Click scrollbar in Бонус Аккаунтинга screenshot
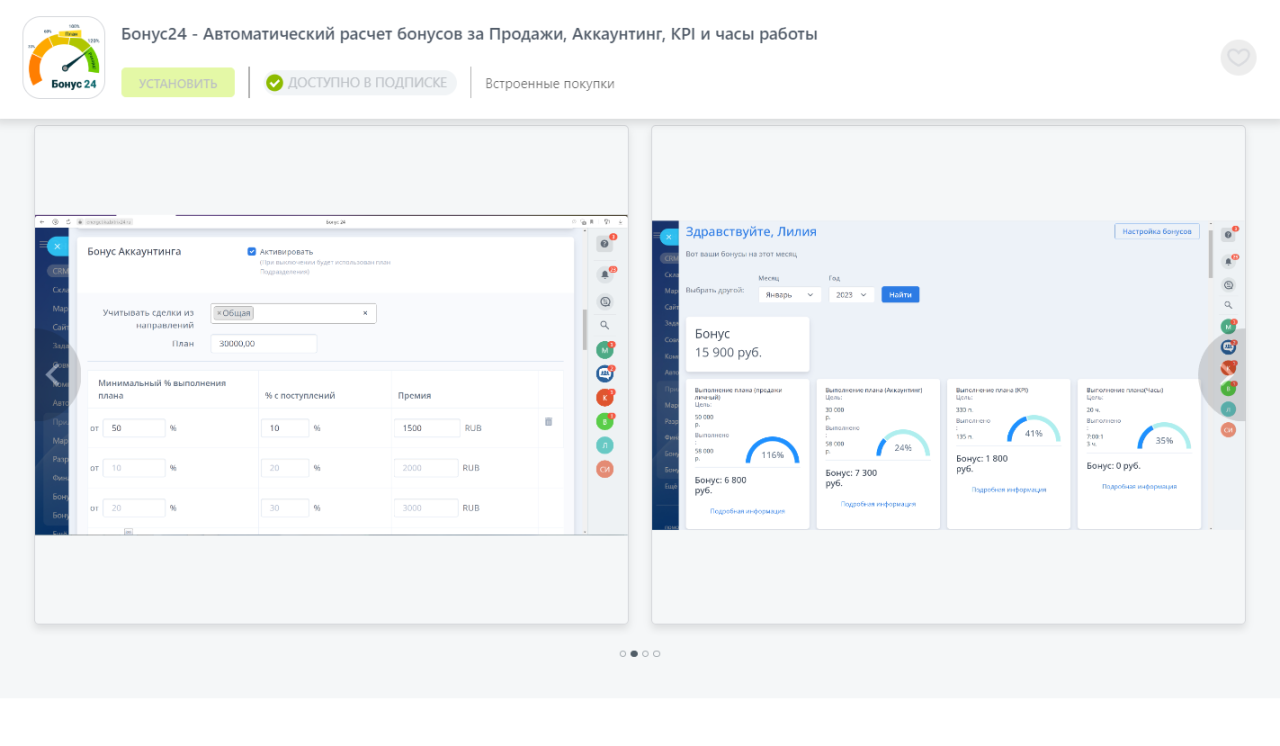Viewport: 1280px width, 746px height. click(584, 330)
